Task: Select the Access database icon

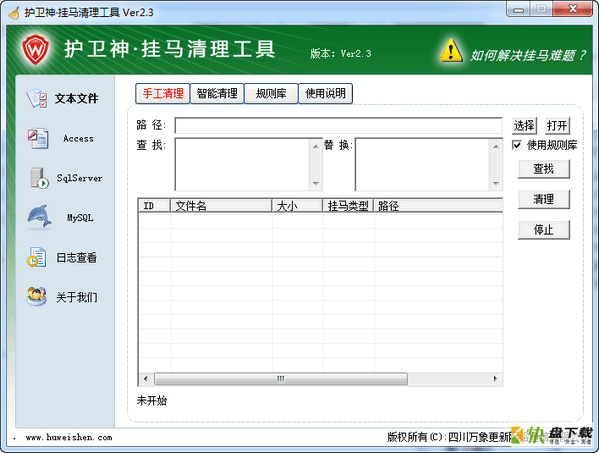Action: [37, 139]
